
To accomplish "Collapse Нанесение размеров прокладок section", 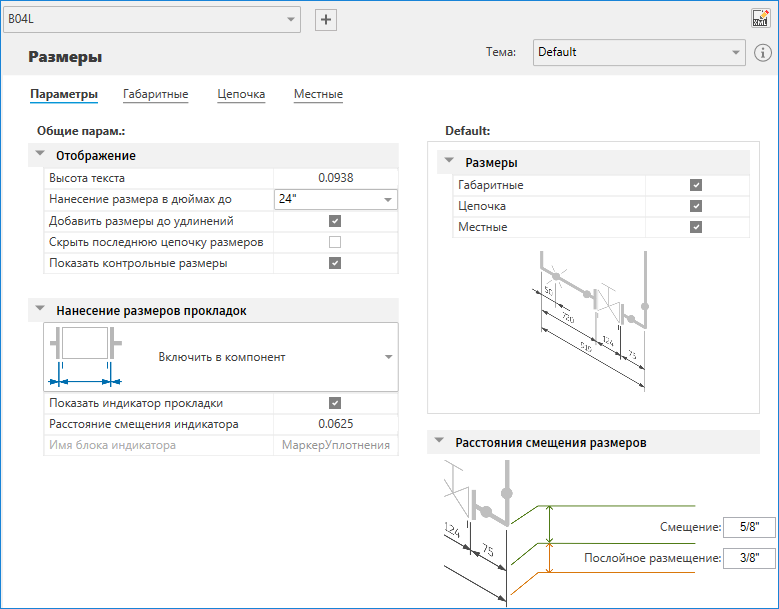I will (40, 309).
